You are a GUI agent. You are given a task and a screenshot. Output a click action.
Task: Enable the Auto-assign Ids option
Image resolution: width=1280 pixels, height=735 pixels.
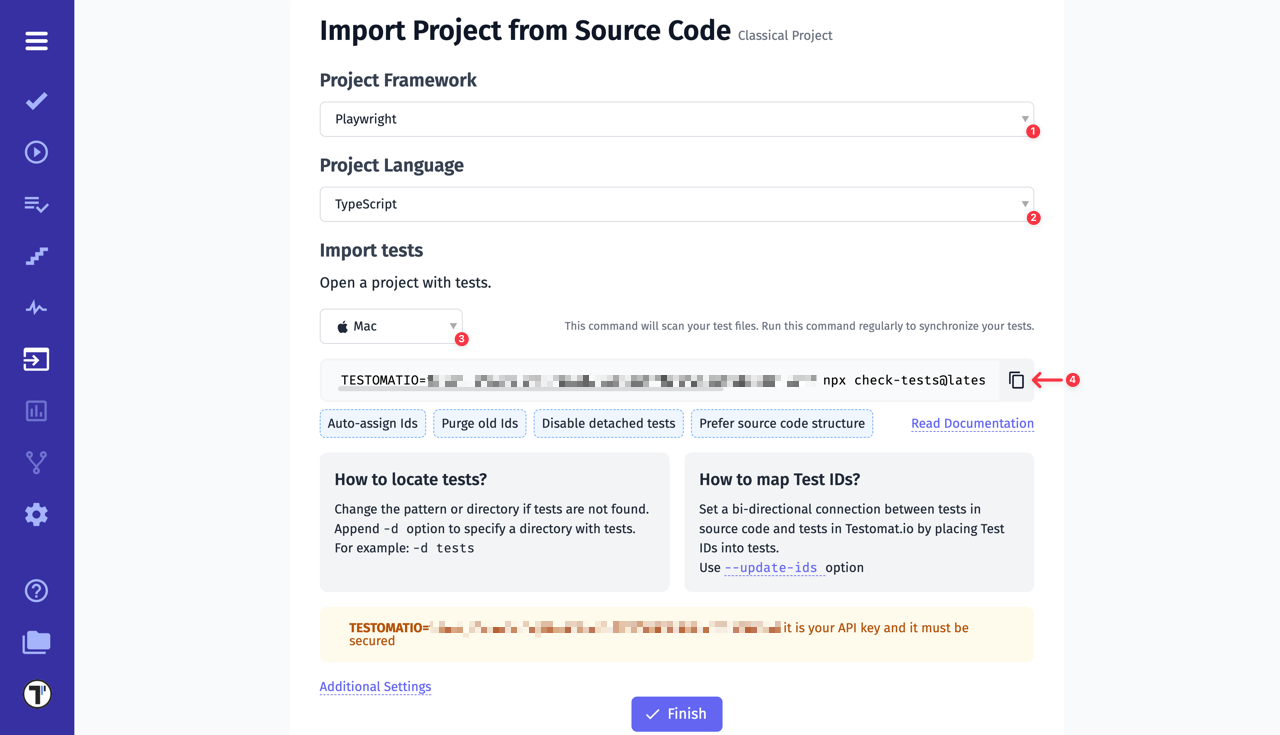(x=372, y=423)
